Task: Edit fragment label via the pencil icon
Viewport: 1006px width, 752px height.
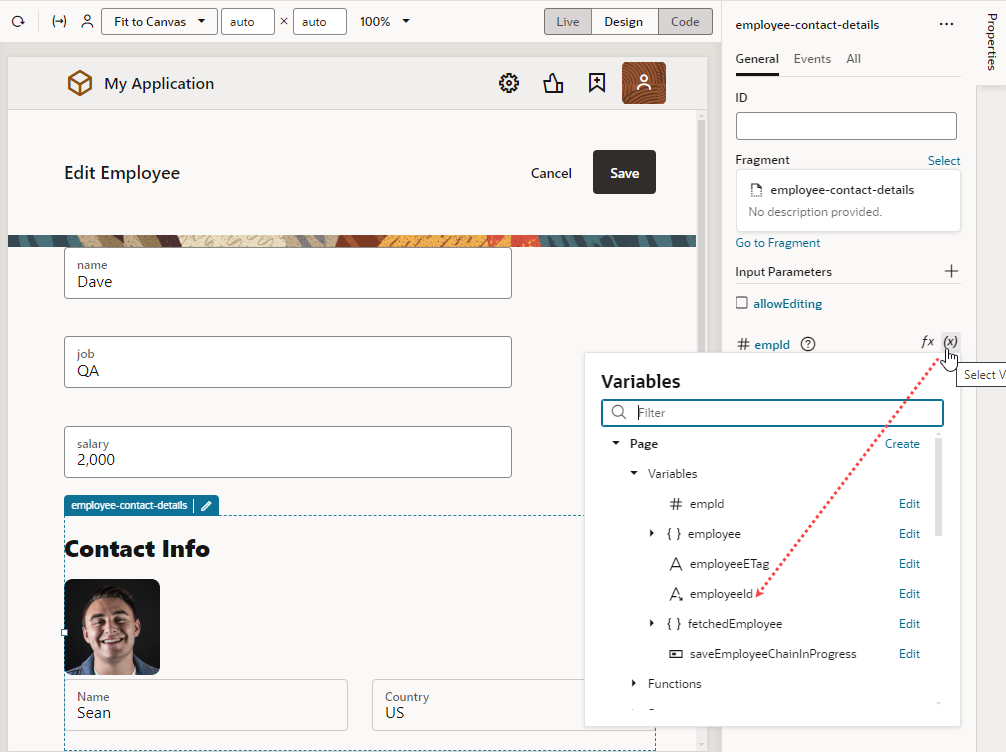Action: pyautogui.click(x=206, y=505)
